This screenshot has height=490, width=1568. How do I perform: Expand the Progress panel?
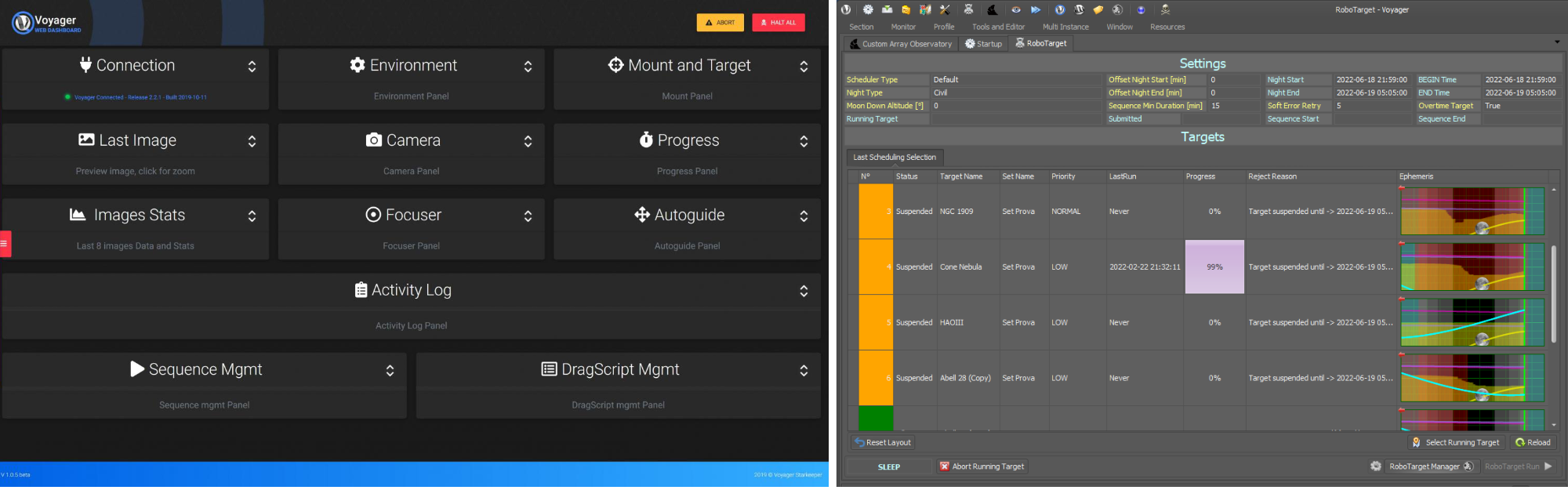coord(804,141)
